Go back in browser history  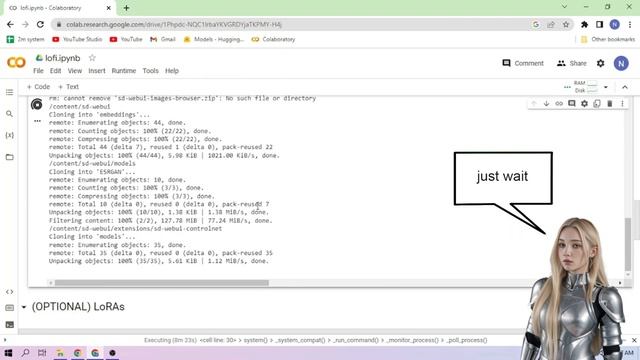(10, 24)
